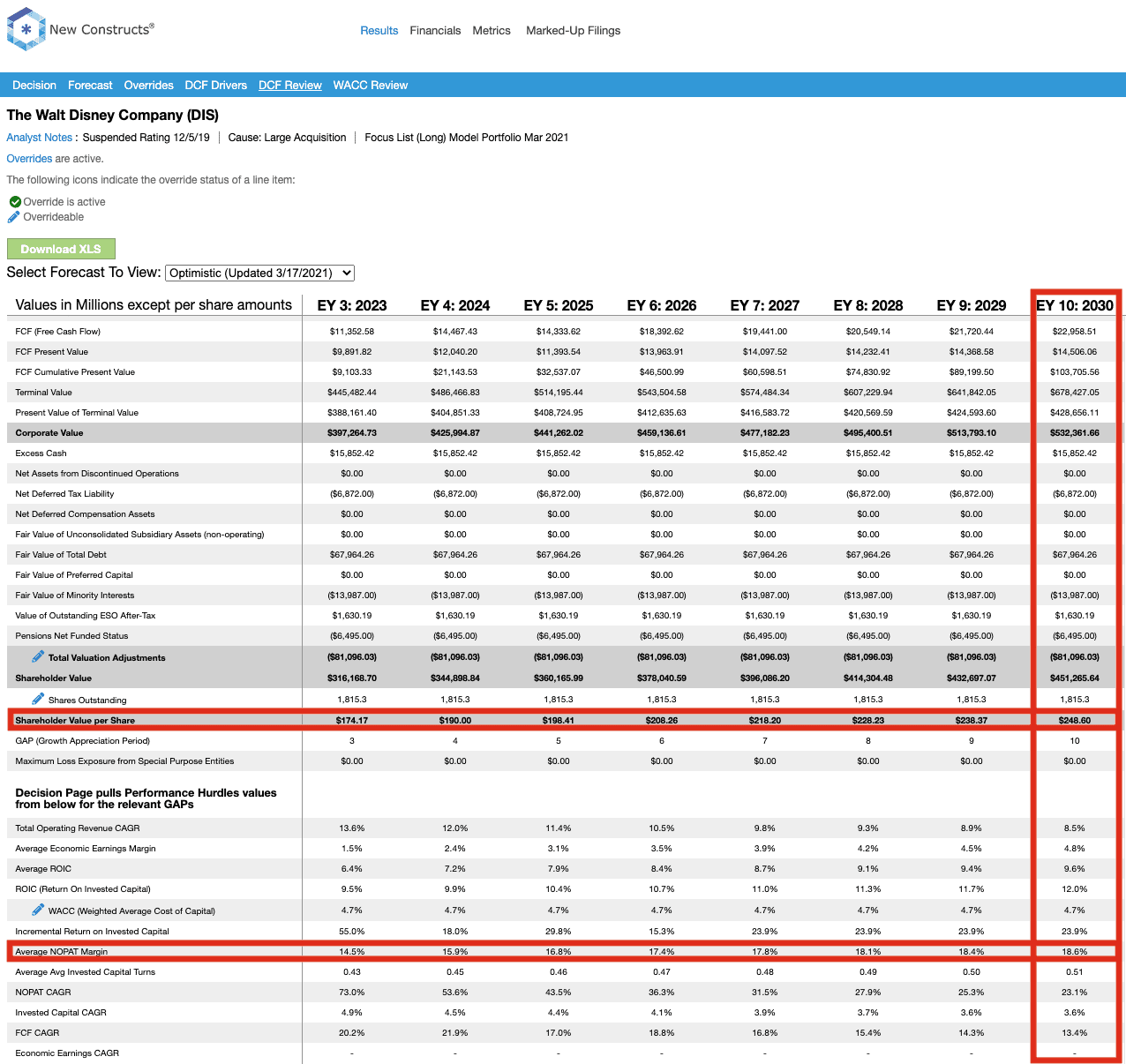The height and width of the screenshot is (1064, 1126).
Task: Click the 12.0% ROIC cell for 2030
Action: coord(1075,889)
